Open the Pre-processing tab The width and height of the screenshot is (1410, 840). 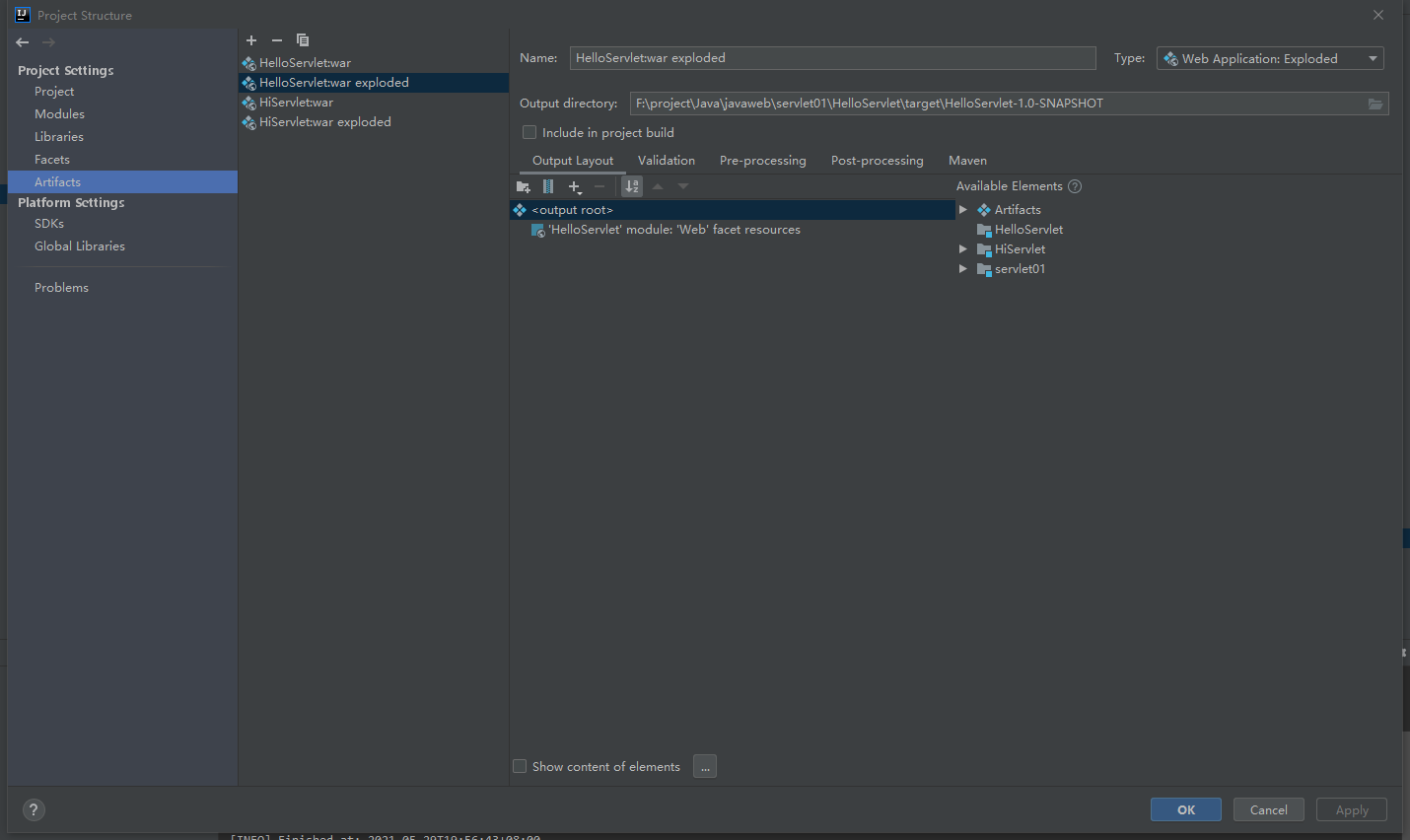pyautogui.click(x=763, y=161)
